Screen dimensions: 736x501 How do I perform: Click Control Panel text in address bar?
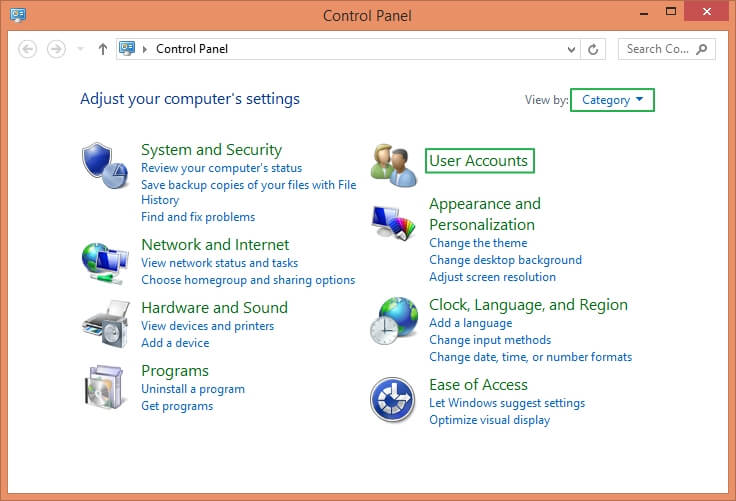point(192,49)
